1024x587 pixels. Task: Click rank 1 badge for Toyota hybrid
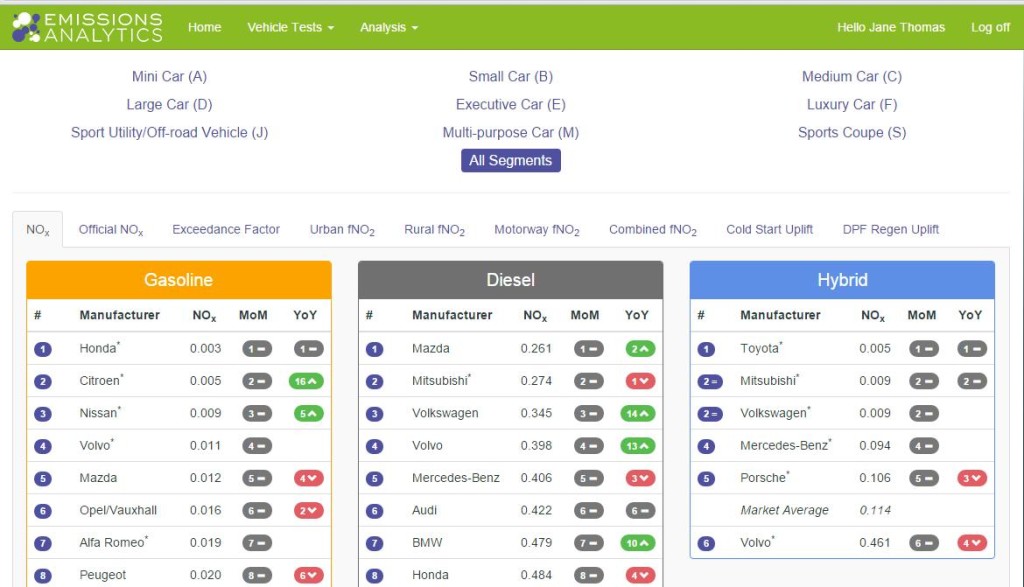pyautogui.click(x=706, y=349)
